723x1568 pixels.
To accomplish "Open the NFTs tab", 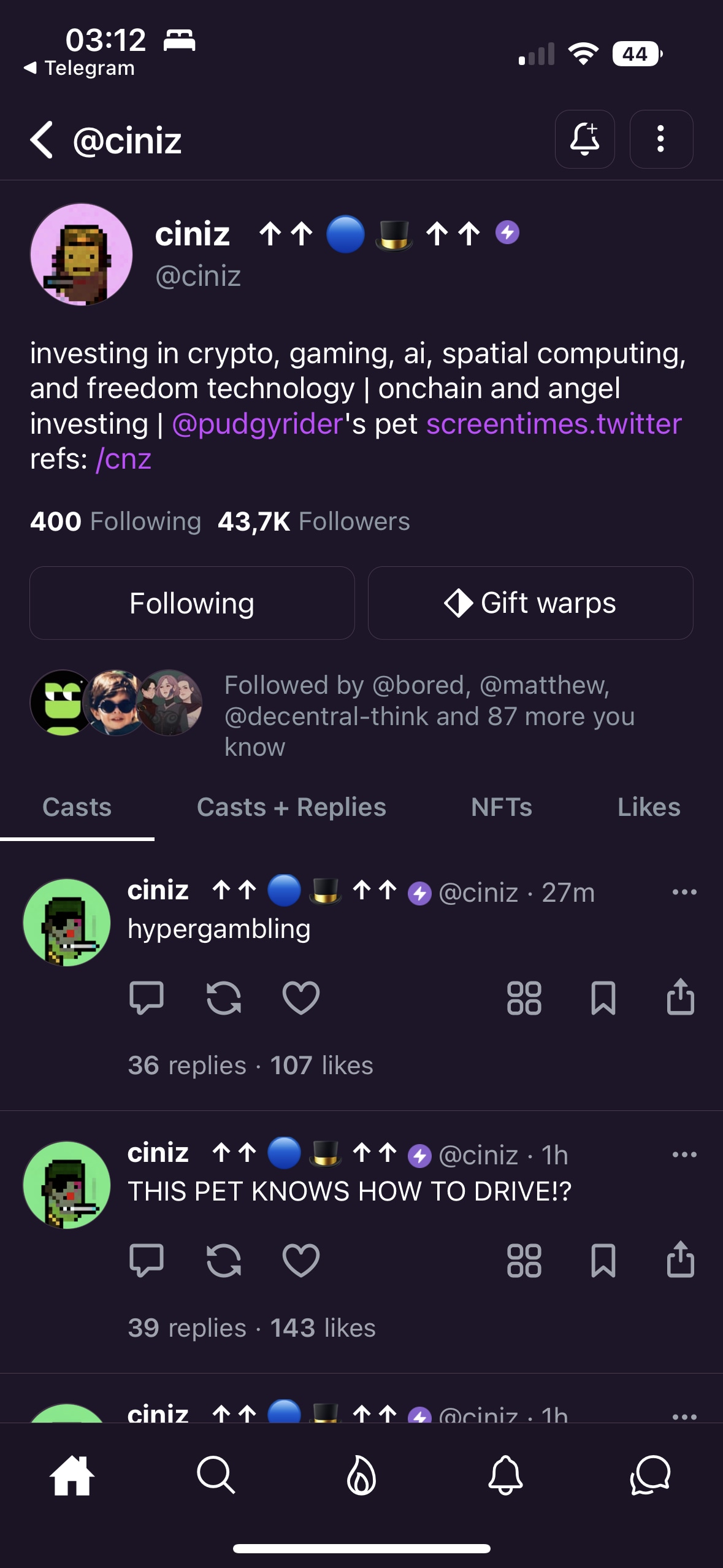I will pos(502,807).
